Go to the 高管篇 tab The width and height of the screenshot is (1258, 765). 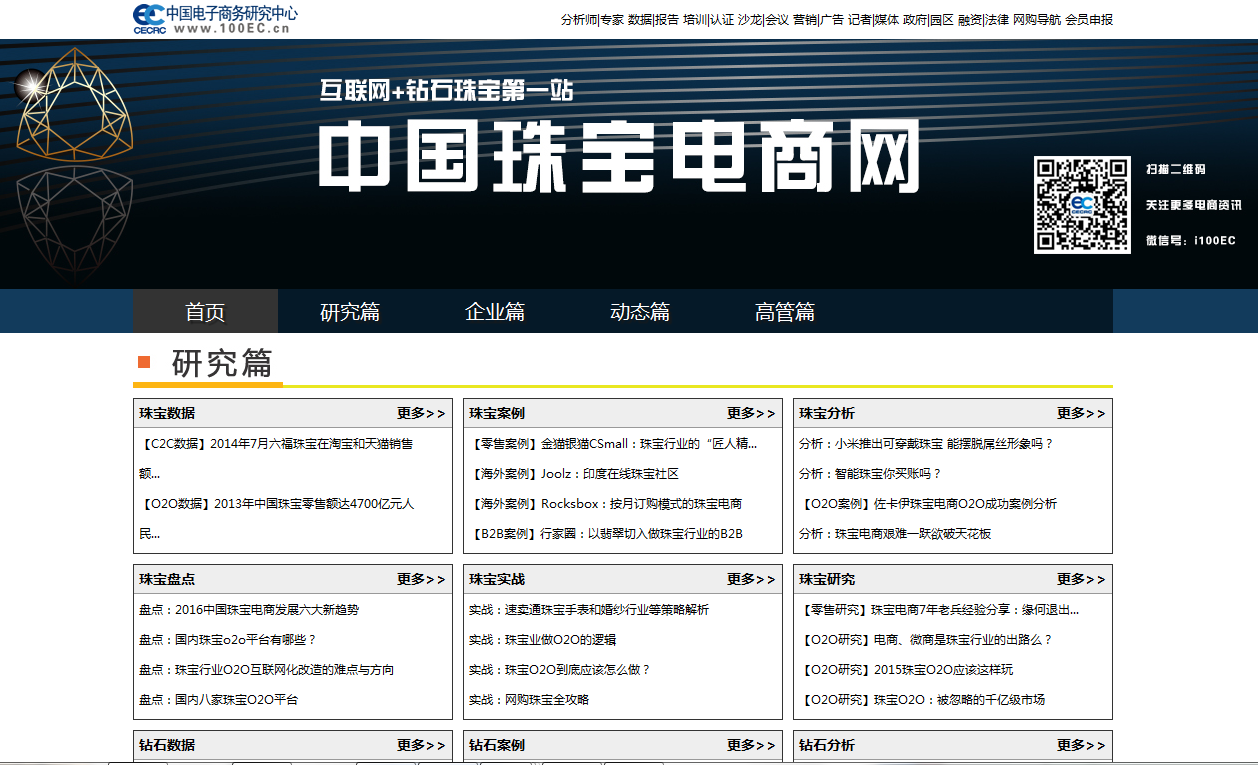[x=785, y=311]
